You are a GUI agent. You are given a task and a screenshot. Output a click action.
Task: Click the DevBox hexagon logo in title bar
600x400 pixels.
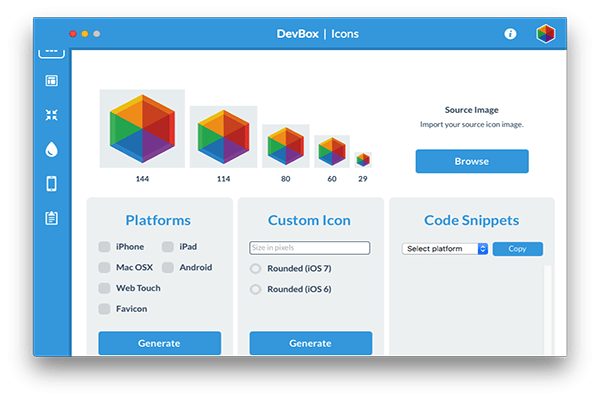(x=546, y=34)
